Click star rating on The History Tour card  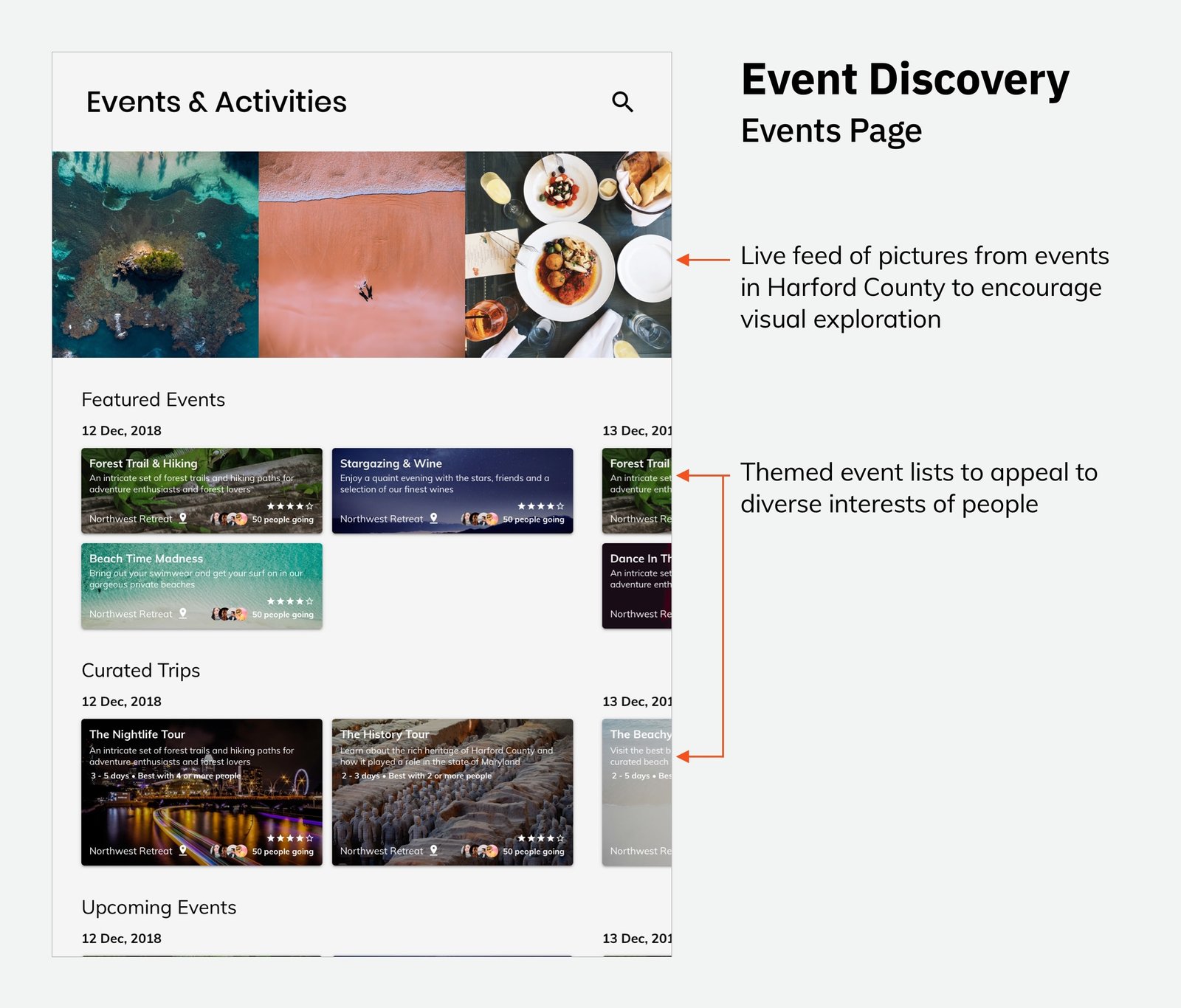[x=541, y=838]
